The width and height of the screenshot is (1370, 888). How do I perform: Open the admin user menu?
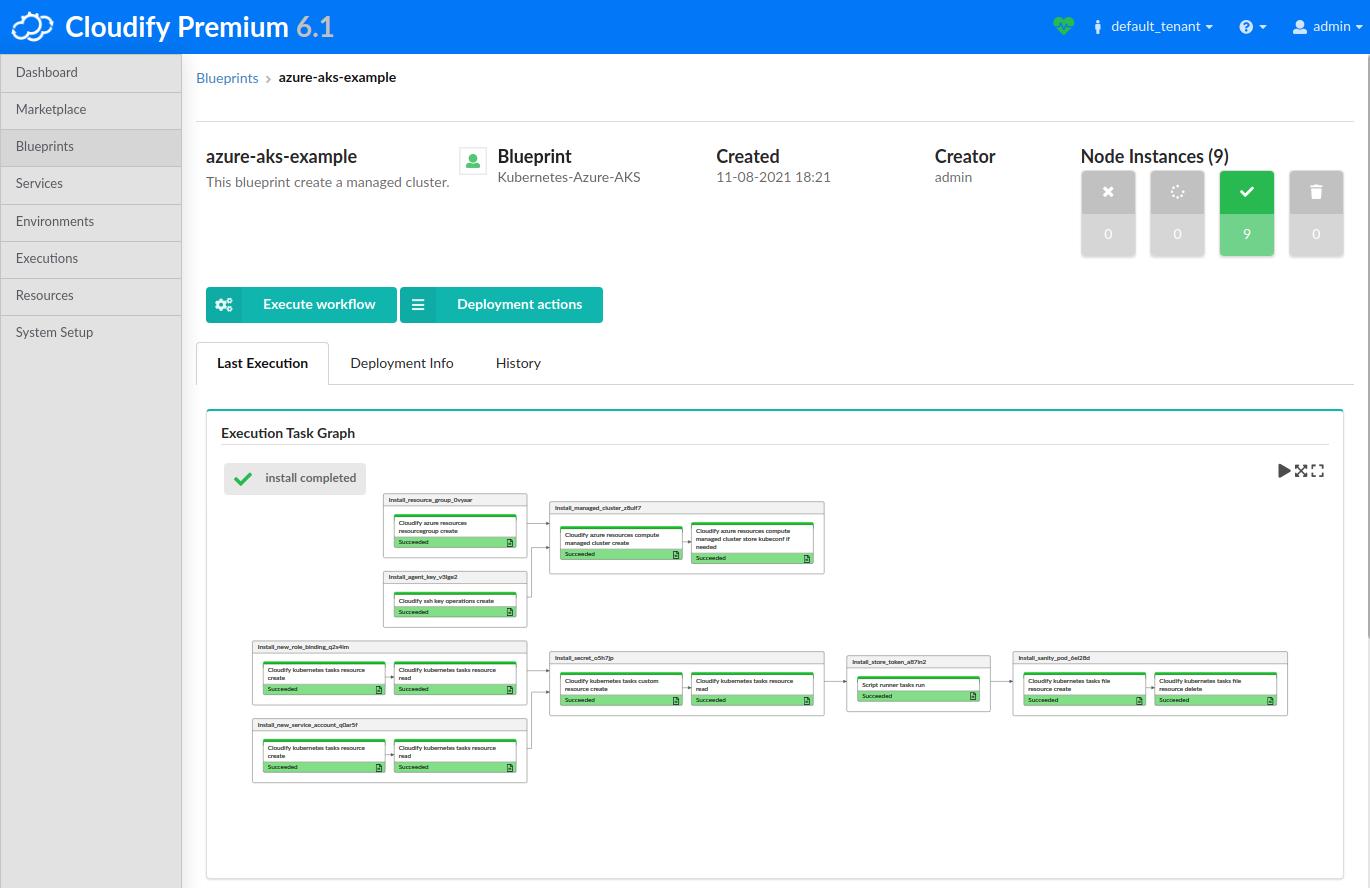click(x=1326, y=26)
